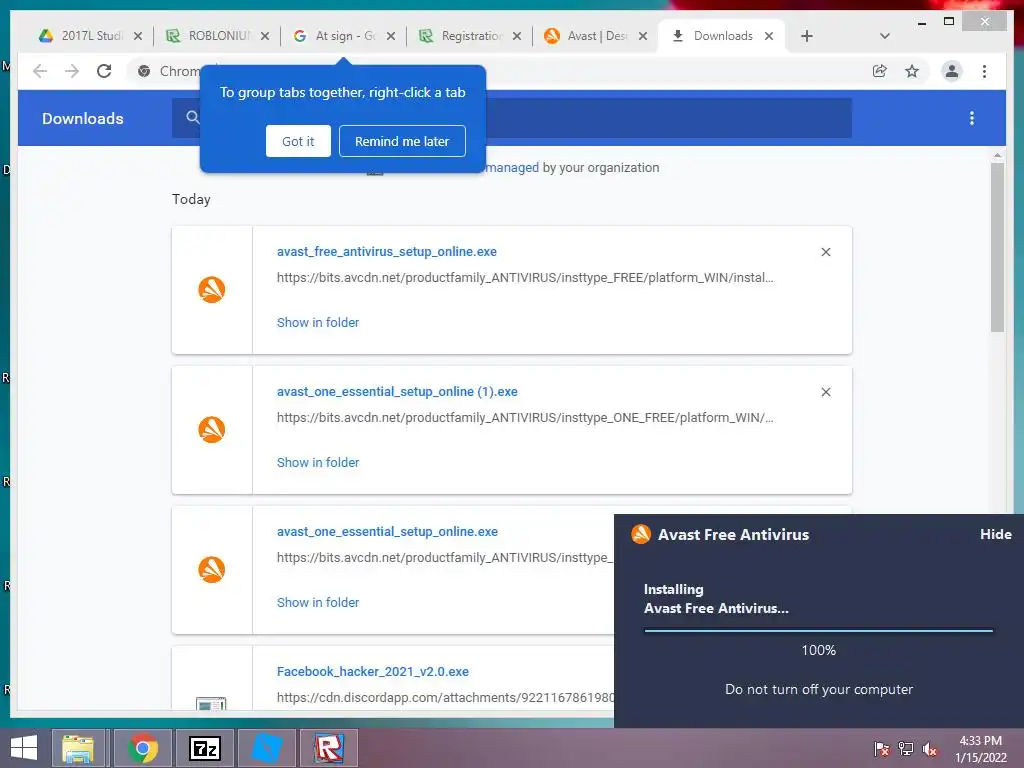Screen dimensions: 1024x768
Task: Bookmark this page with star icon
Action: [912, 71]
